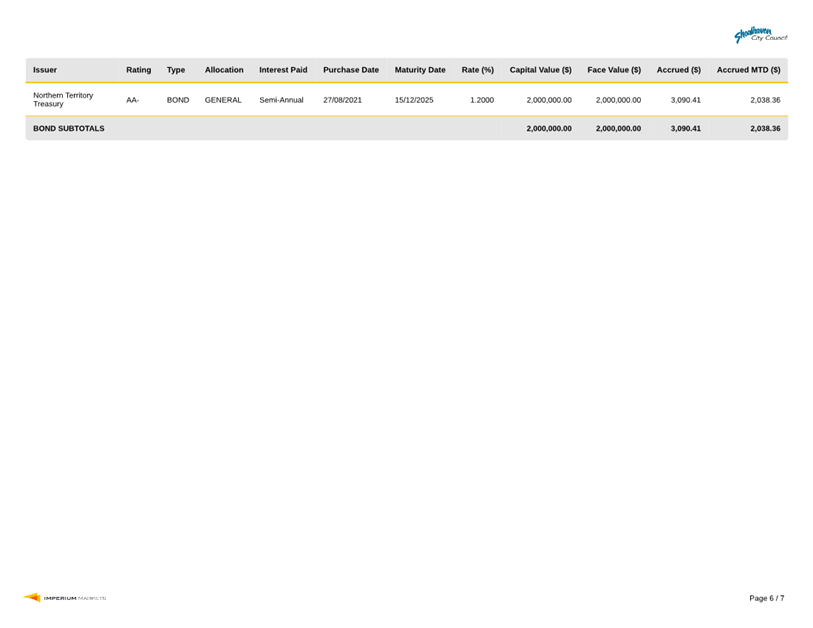Click the Imperium Markets logo
Viewport: 813px width, 628px height.
(x=65, y=598)
